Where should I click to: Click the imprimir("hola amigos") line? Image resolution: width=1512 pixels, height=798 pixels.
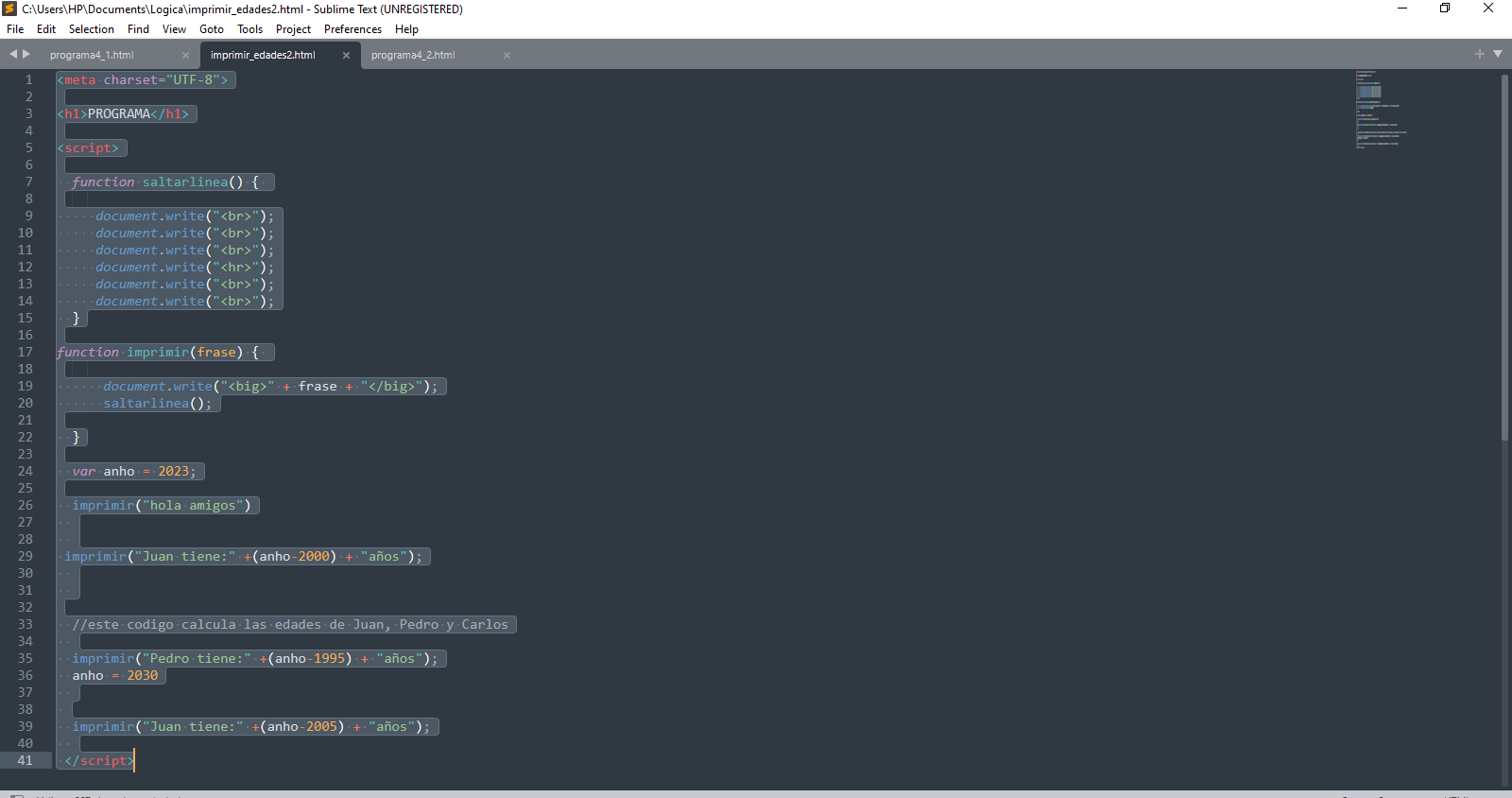pos(162,506)
